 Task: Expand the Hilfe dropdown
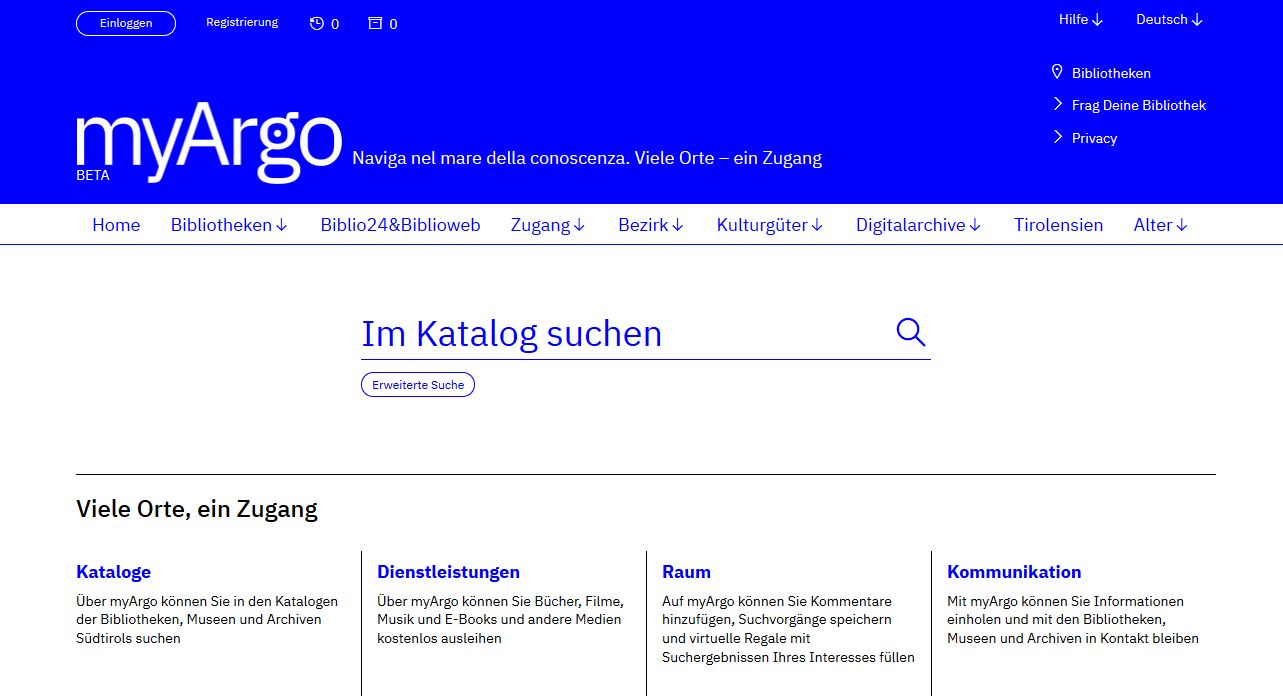[x=1081, y=19]
